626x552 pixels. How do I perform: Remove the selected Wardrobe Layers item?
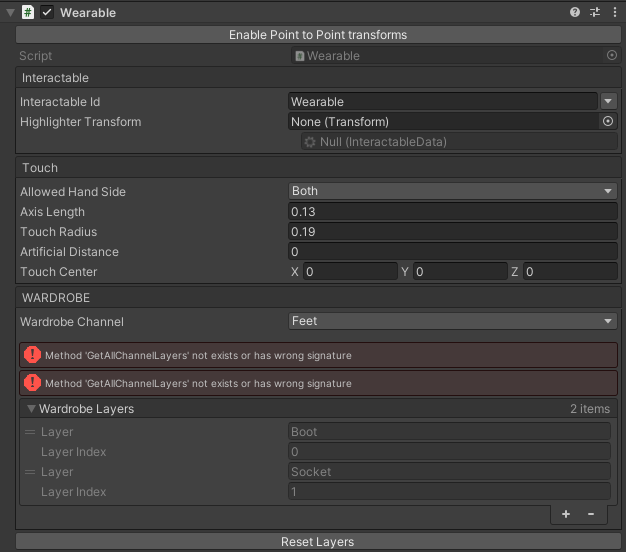tap(591, 514)
